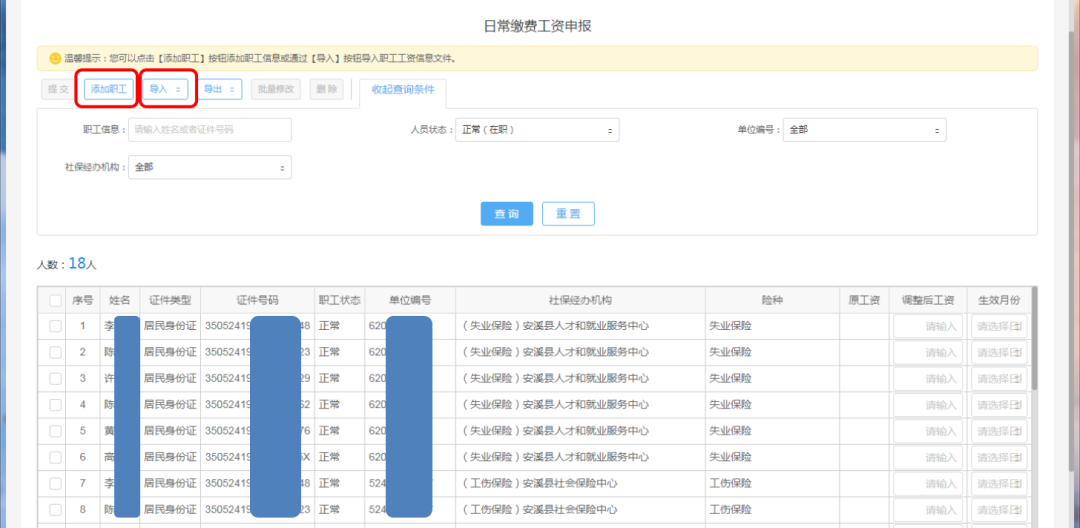This screenshot has height=528, width=1080.
Task: Click the 18人 headcount text
Action: pos(82,264)
